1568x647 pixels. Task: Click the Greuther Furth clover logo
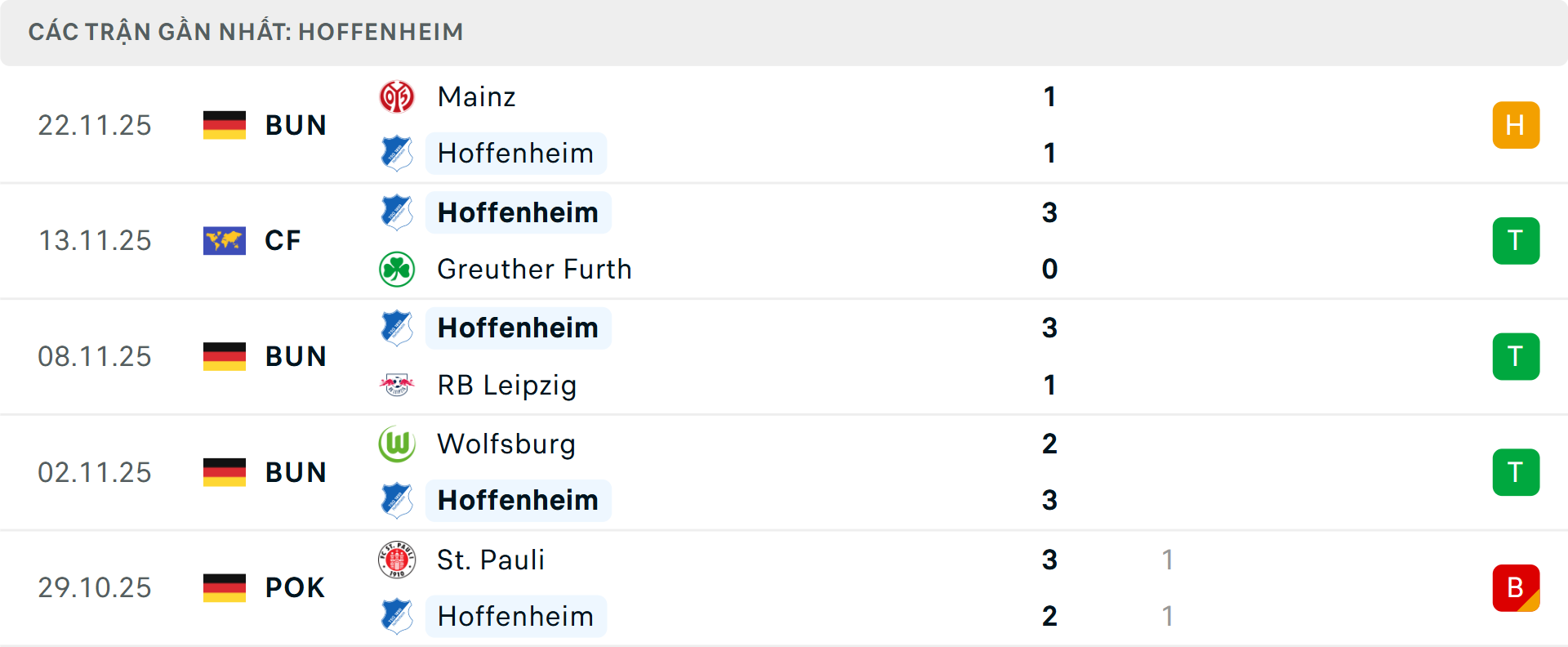[x=398, y=269]
